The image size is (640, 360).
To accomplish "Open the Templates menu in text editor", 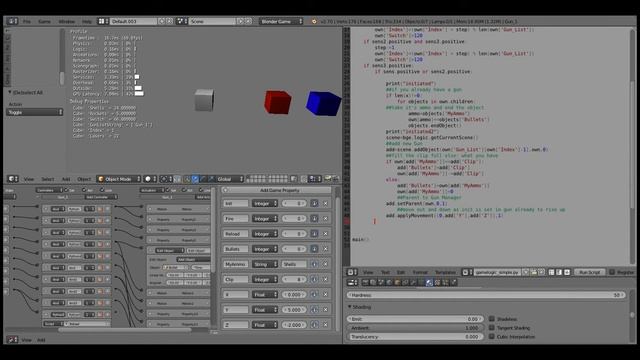I will click(445, 272).
